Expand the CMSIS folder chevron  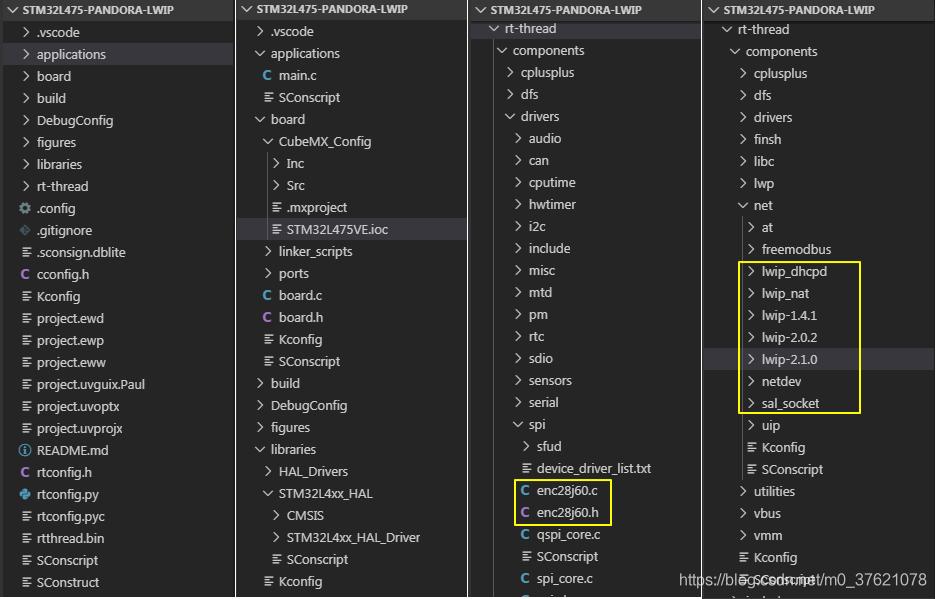tap(276, 515)
